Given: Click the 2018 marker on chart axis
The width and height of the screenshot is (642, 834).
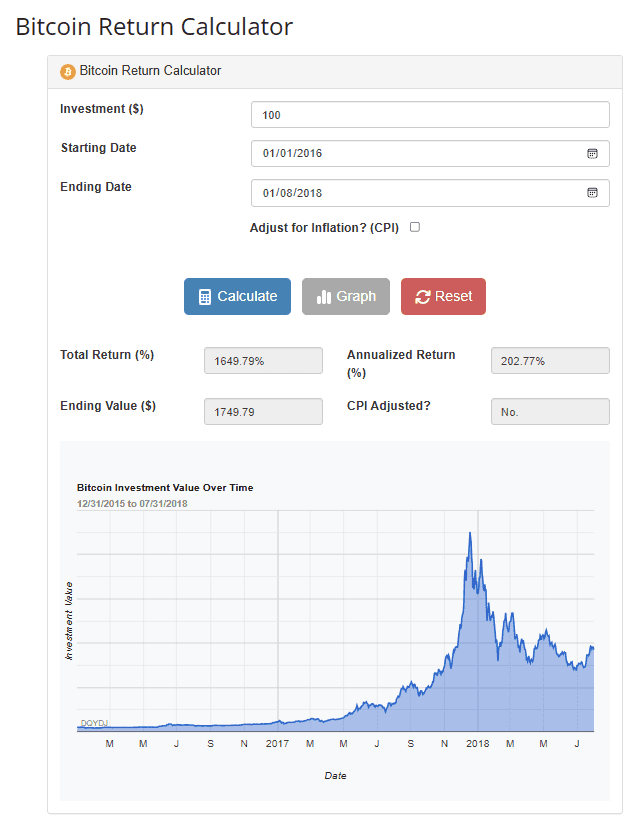Looking at the screenshot, I should tap(478, 744).
